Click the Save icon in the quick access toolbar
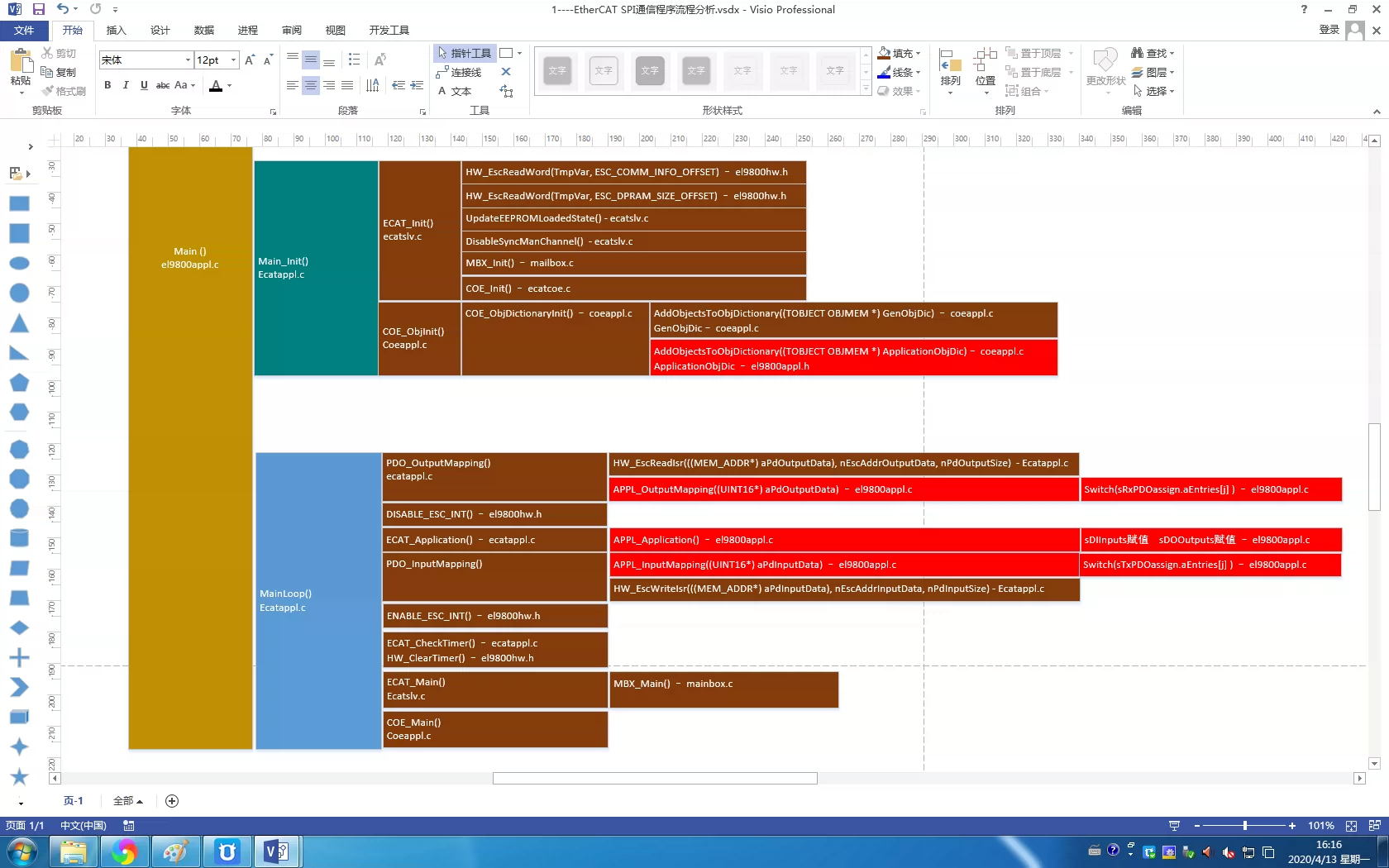 38,9
